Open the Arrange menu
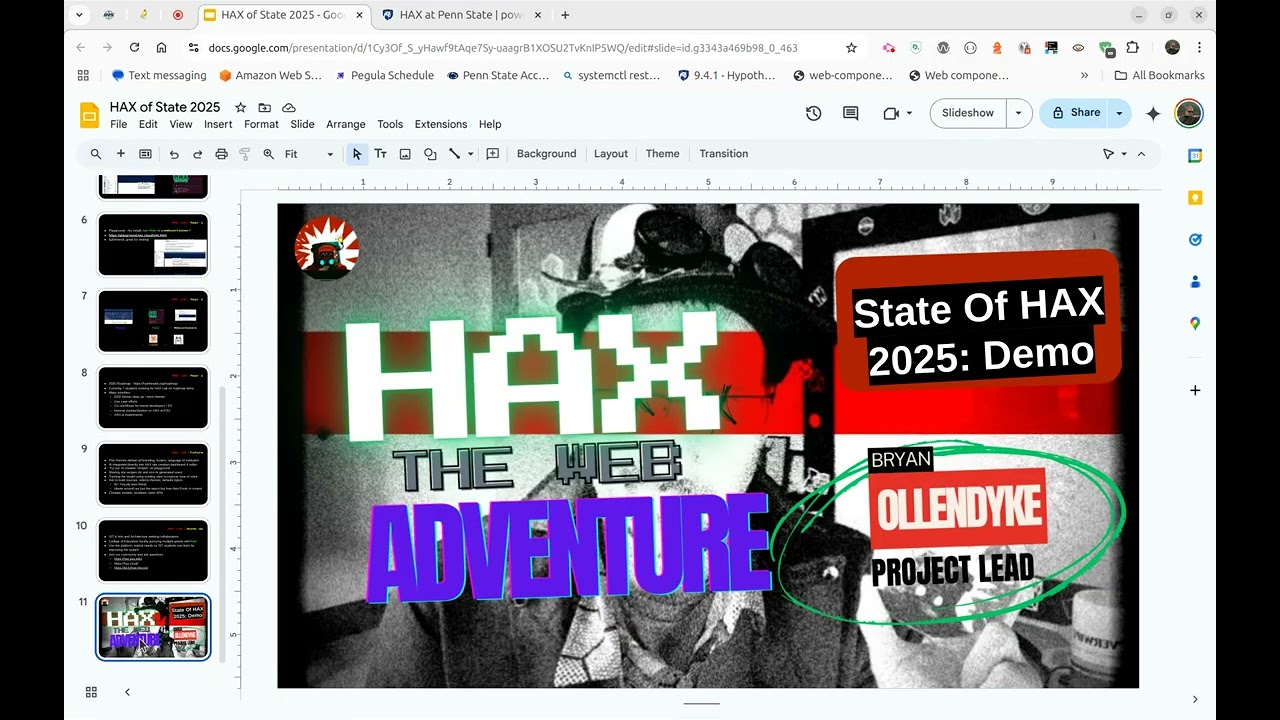1280x720 pixels. (x=346, y=124)
